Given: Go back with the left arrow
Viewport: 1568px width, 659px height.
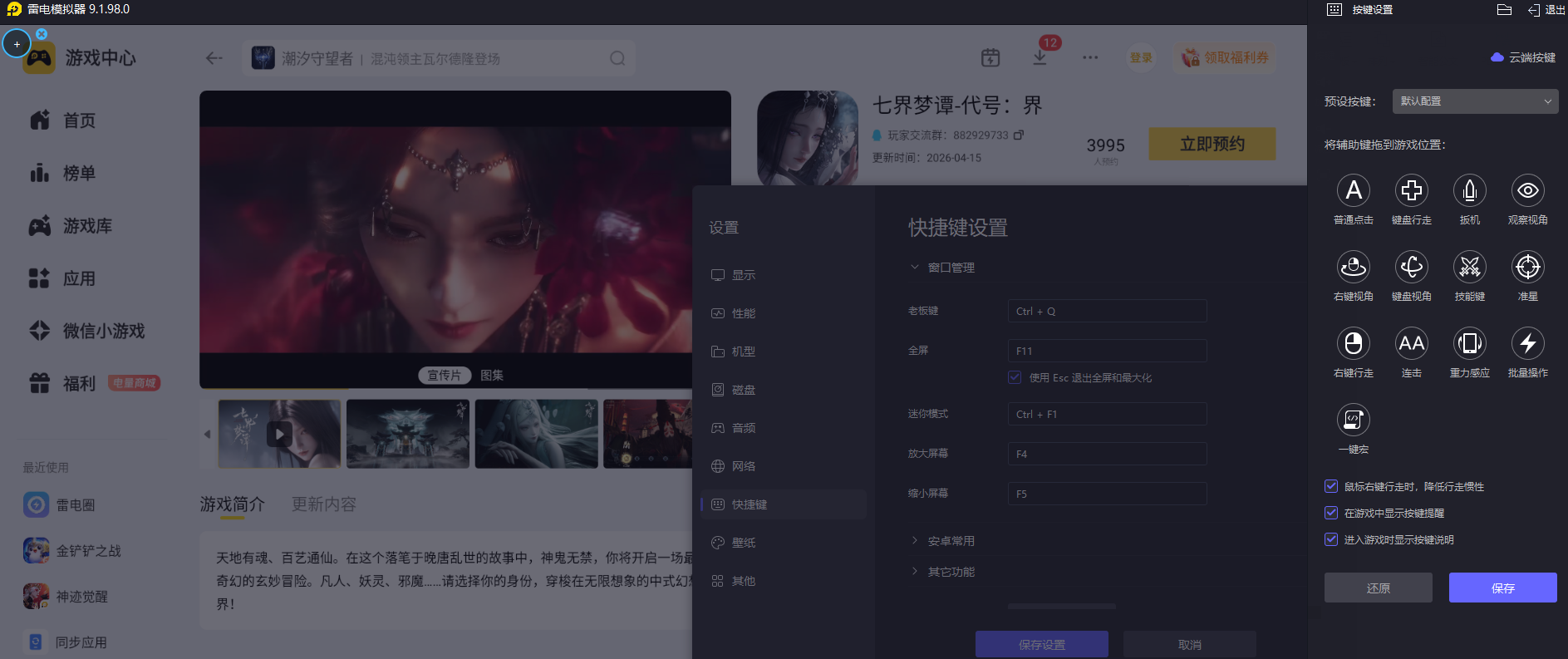Looking at the screenshot, I should point(214,58).
